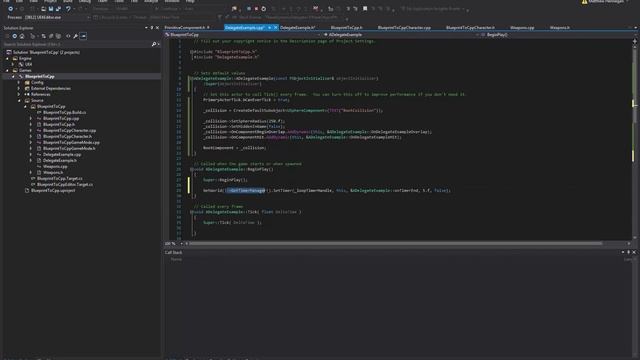
Task: Click the Undo arrow in the toolbar
Action: [69, 9]
